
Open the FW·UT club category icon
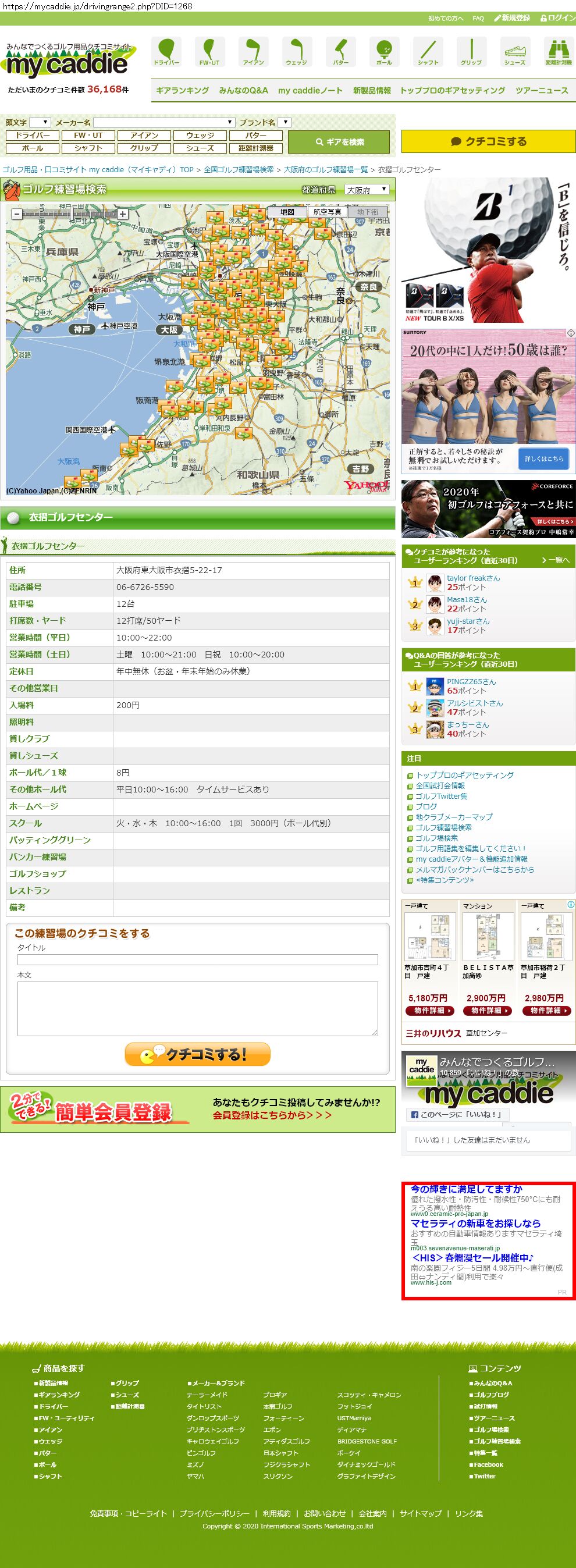(209, 51)
